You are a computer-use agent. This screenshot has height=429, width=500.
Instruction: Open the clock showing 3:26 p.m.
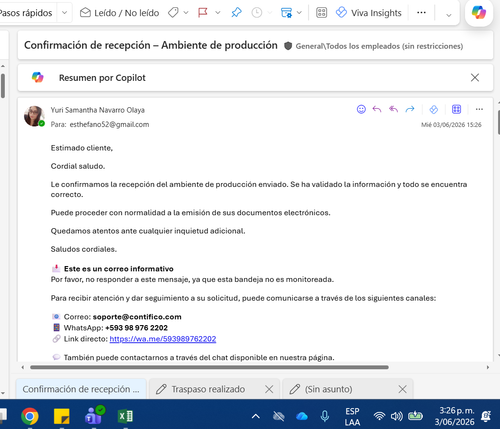[x=455, y=416]
